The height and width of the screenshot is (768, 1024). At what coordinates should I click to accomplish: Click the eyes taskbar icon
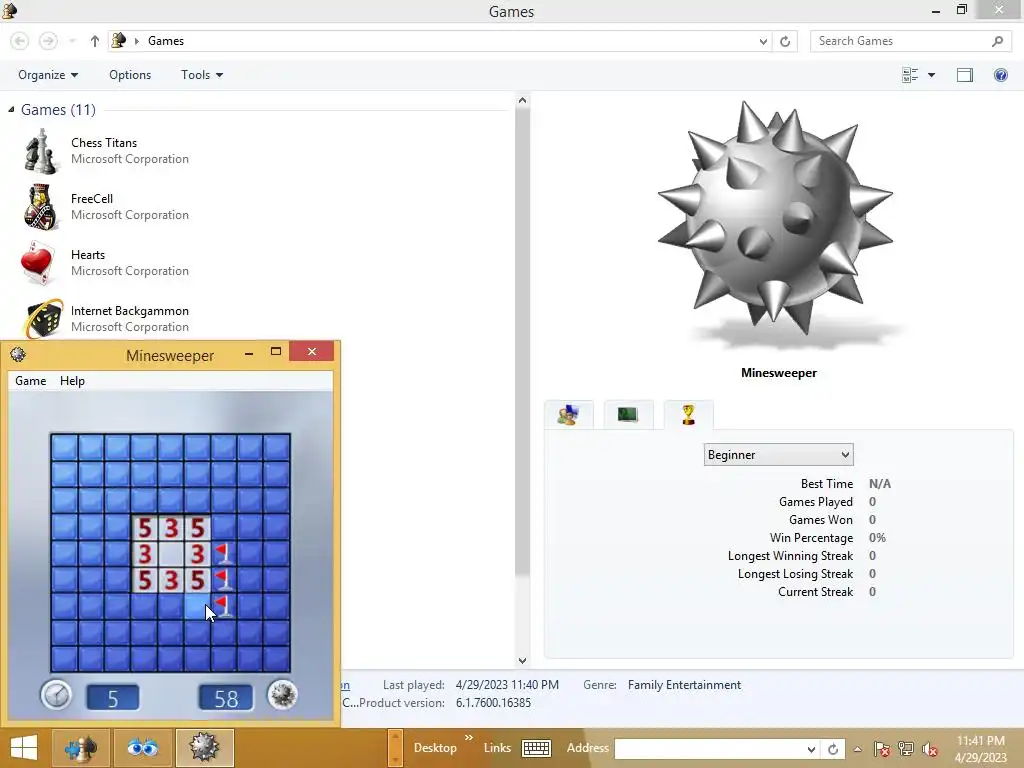(x=142, y=748)
